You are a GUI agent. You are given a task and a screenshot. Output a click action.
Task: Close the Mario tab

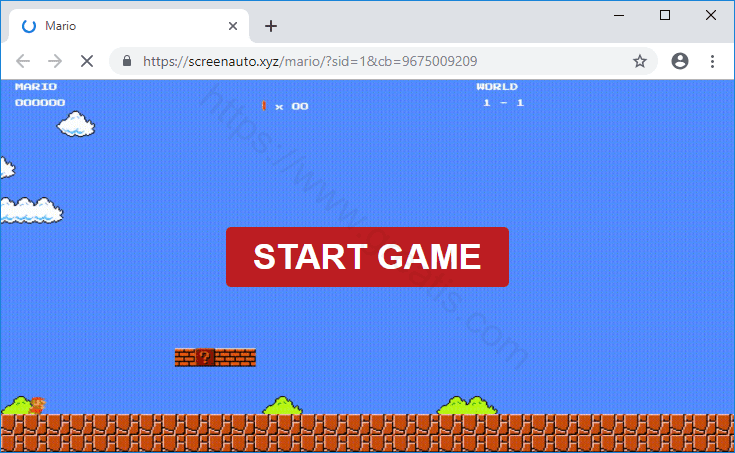click(x=234, y=26)
